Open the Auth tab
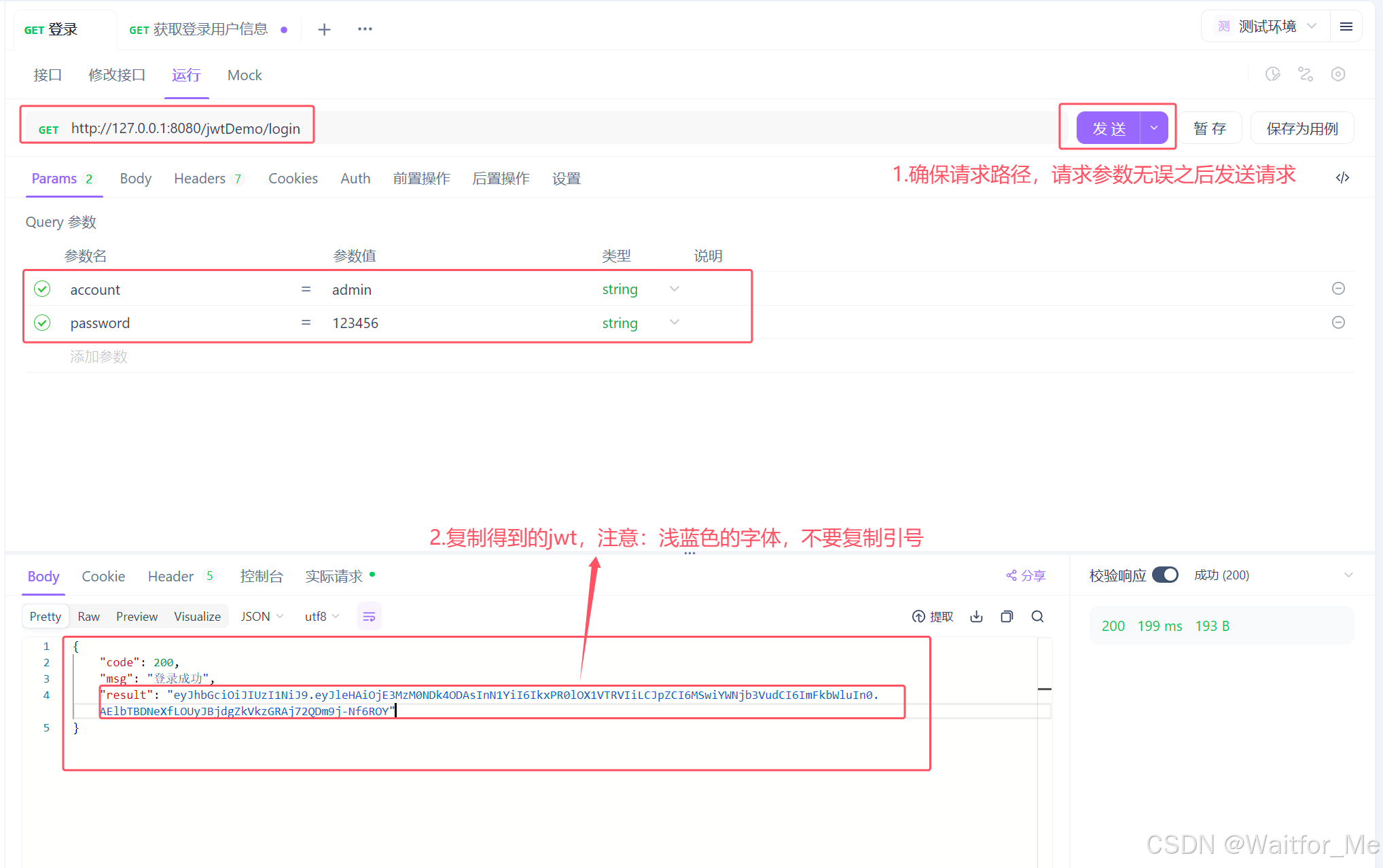1383x868 pixels. click(355, 179)
